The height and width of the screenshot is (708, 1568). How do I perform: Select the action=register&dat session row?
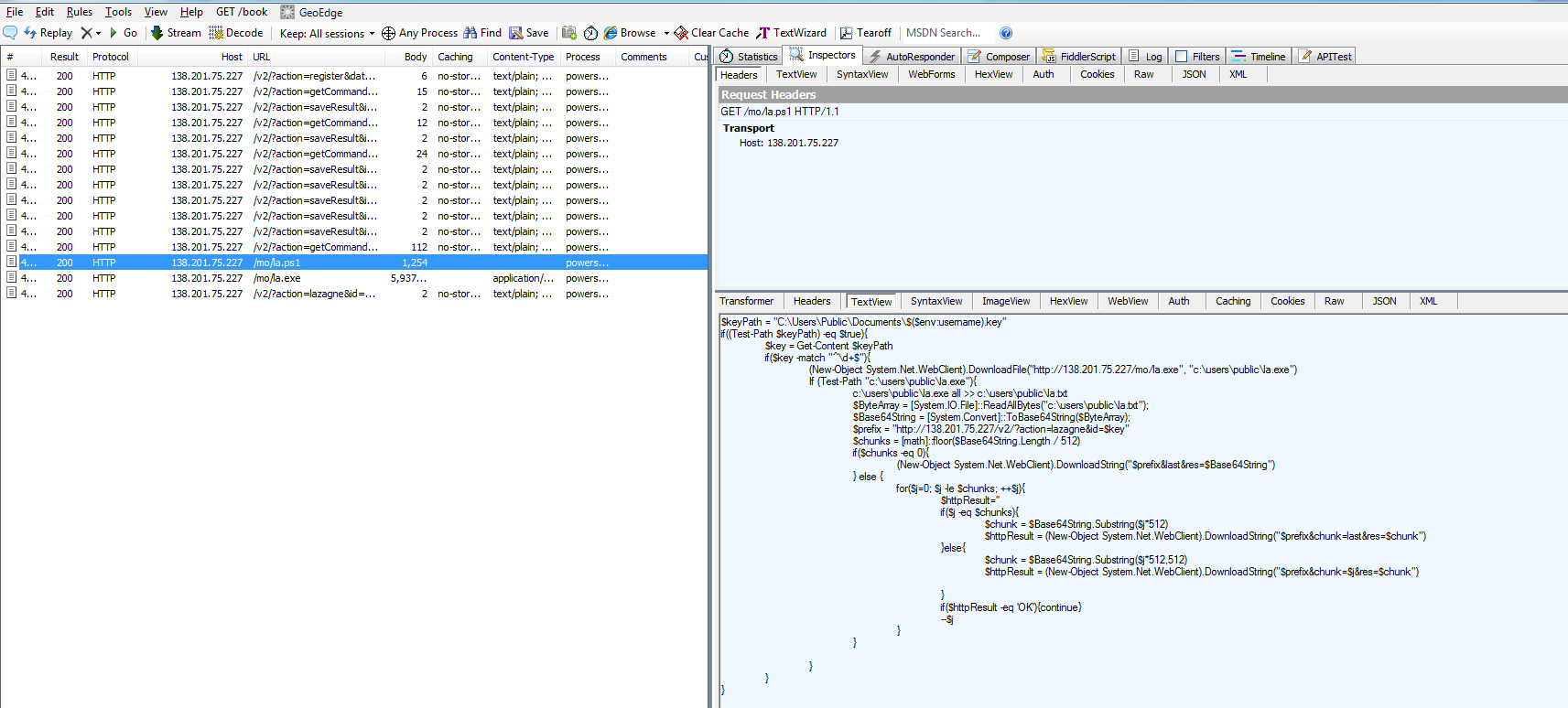354,76
